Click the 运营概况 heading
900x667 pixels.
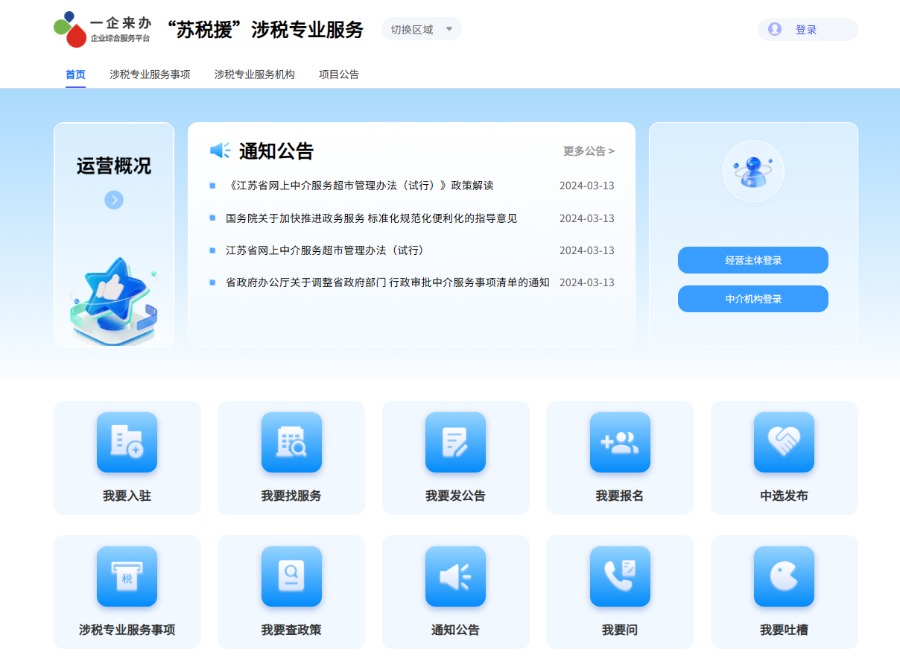coord(114,166)
